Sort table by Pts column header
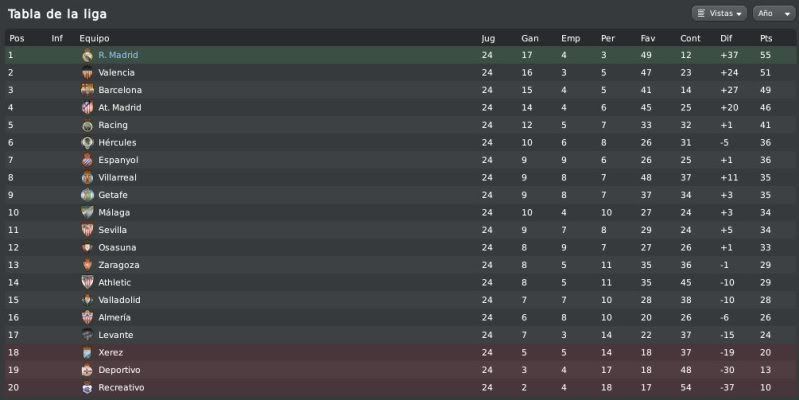This screenshot has width=799, height=400. pos(766,38)
